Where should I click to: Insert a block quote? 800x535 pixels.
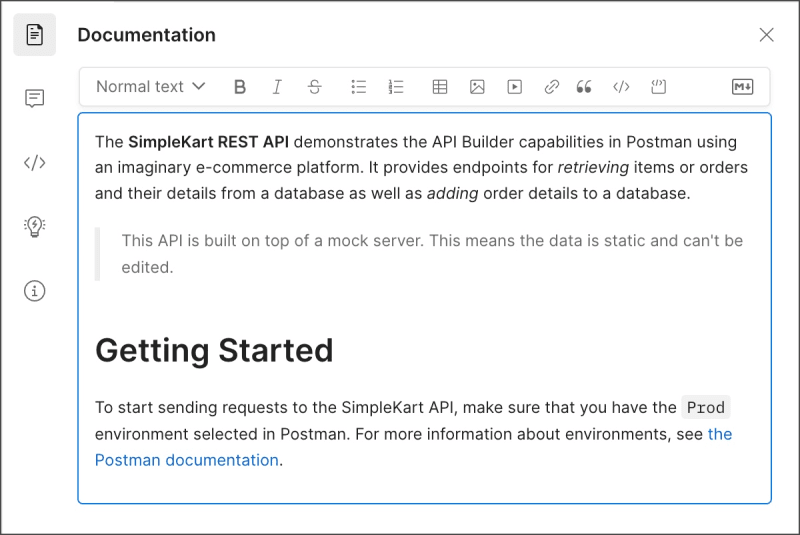[x=584, y=87]
